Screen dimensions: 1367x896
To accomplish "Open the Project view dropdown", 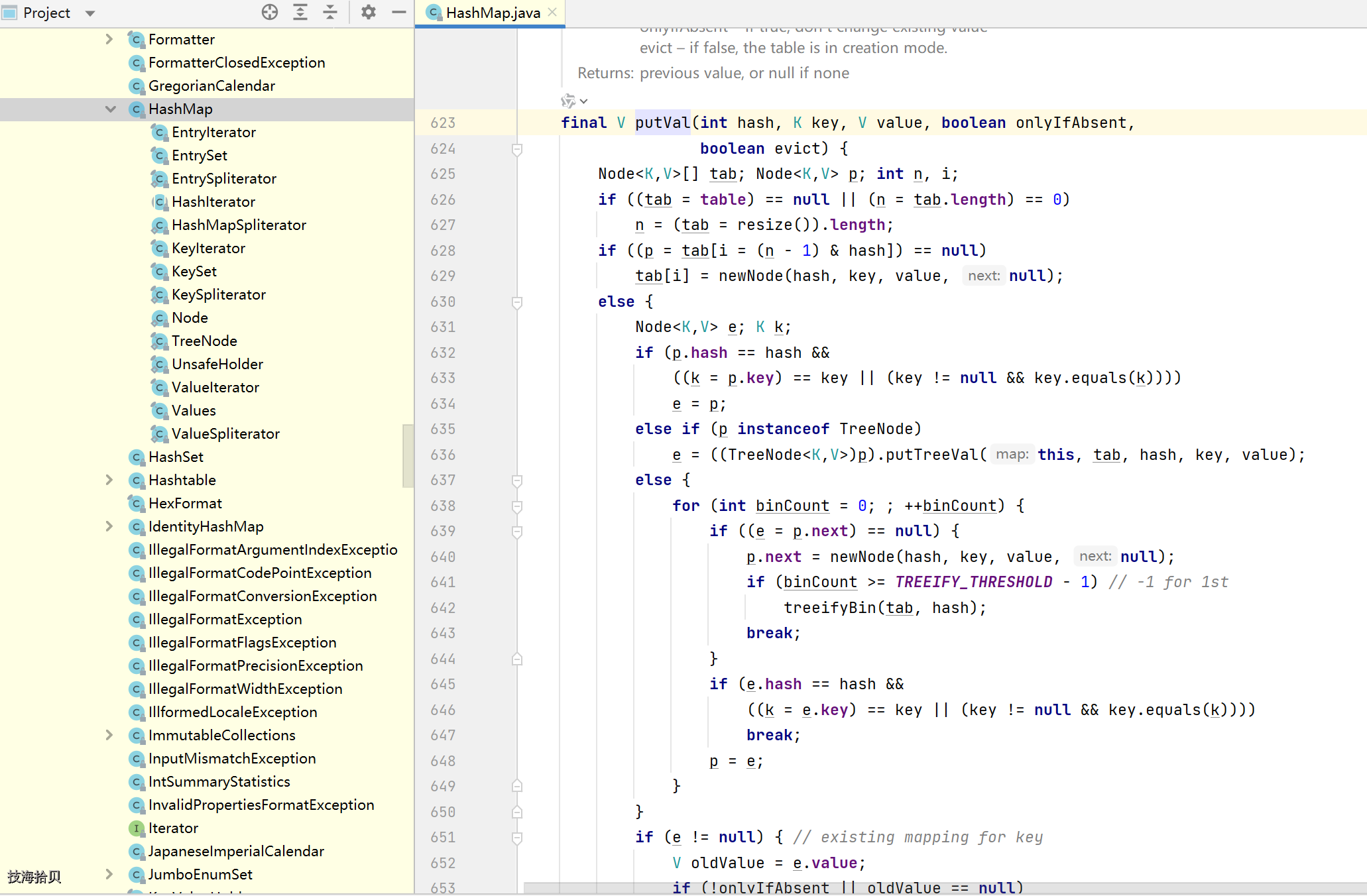I will (x=91, y=13).
